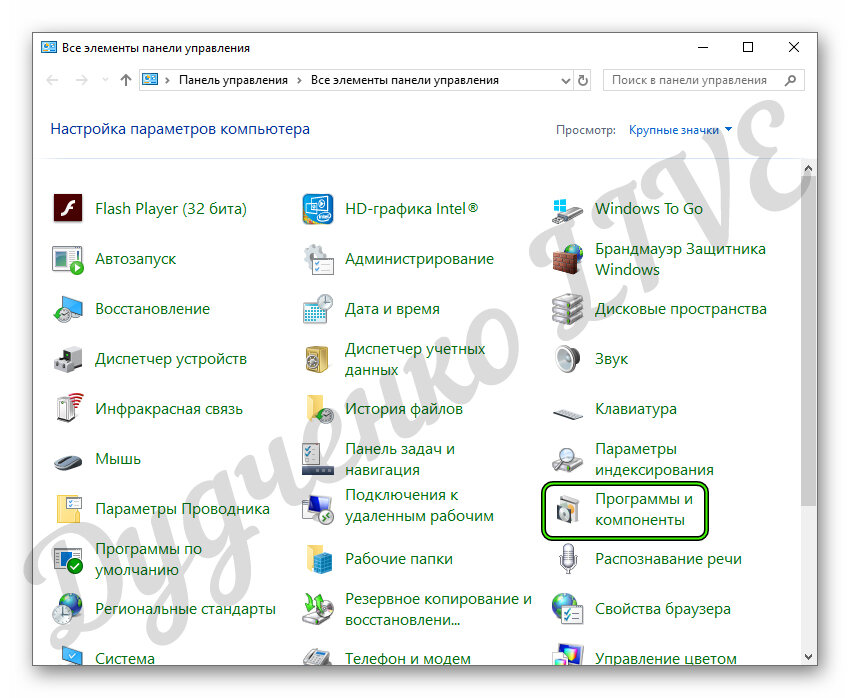Expand chevron after Панель управления breadcrumb
The width and height of the screenshot is (850, 698).
[299, 80]
